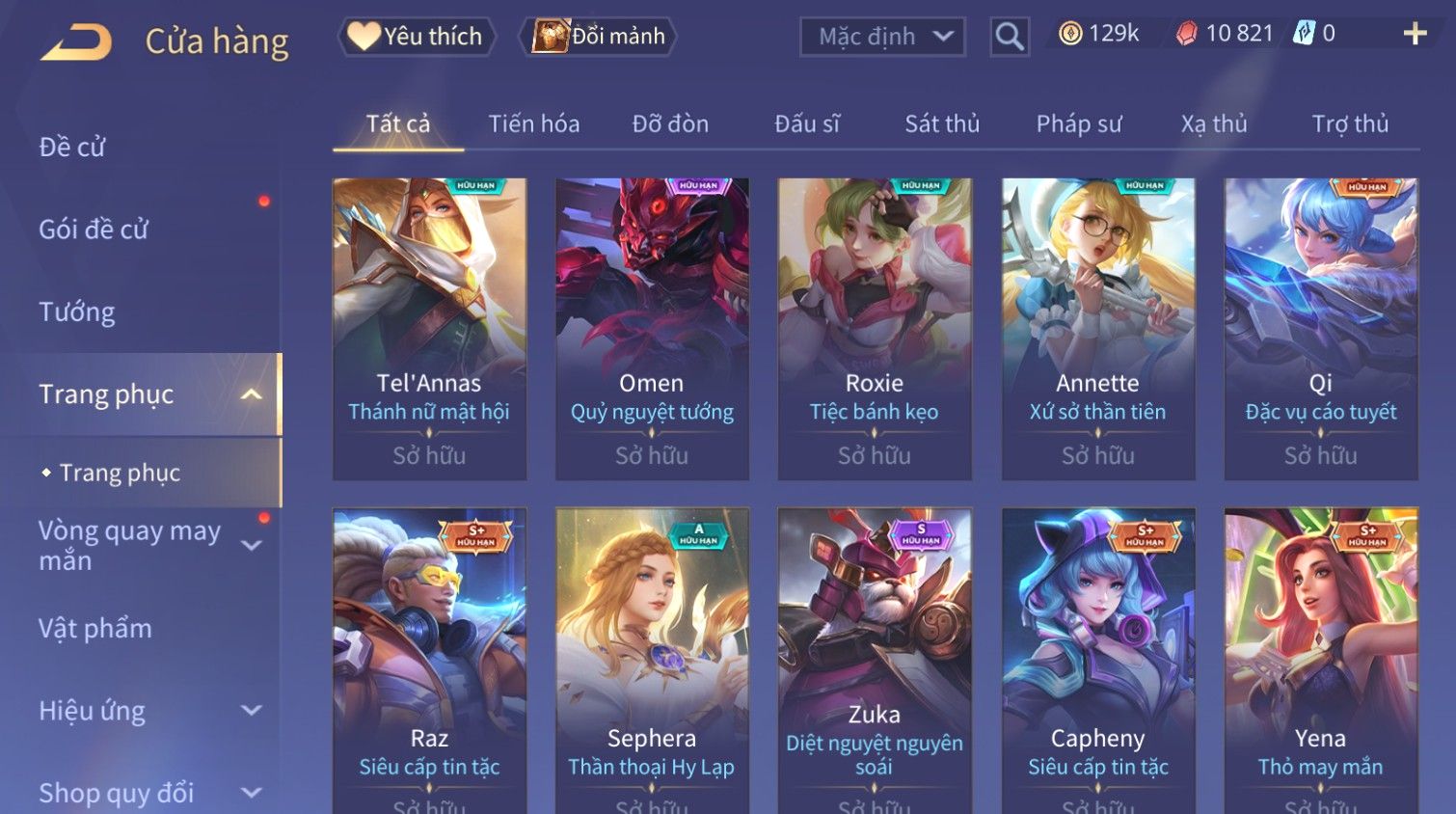
Task: Open the search magnifier icon
Action: click(1010, 37)
